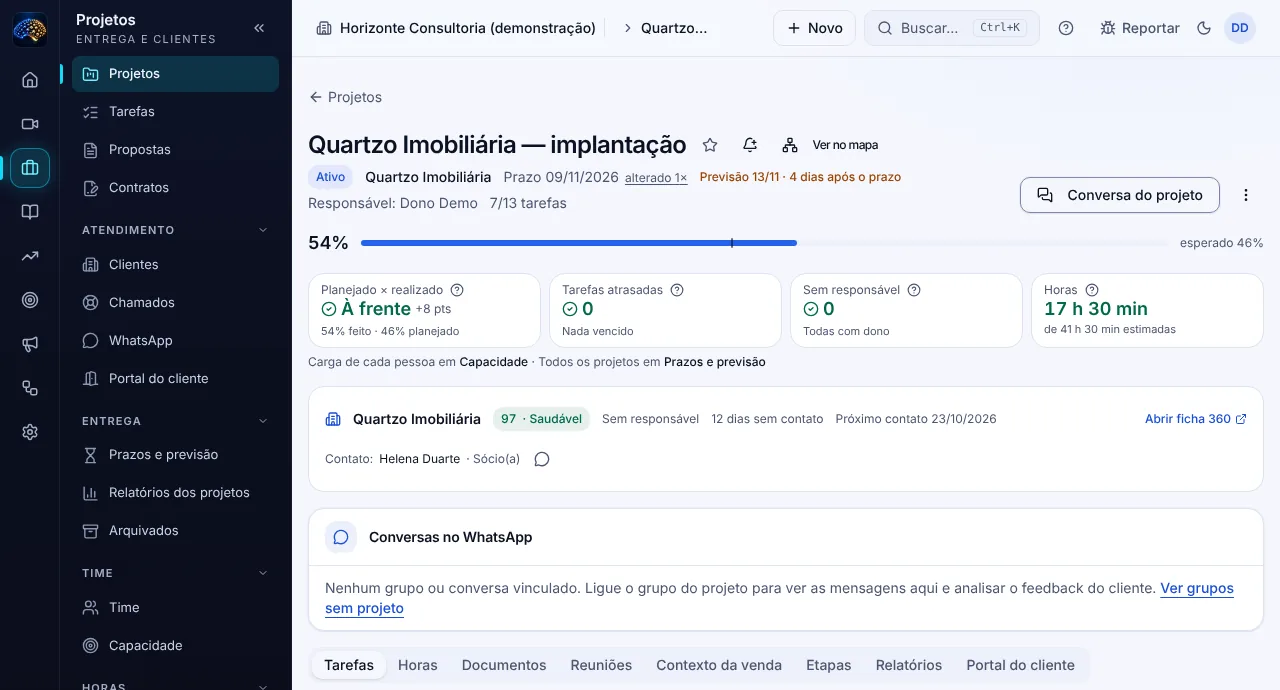Open Time in the sidebar
The height and width of the screenshot is (690, 1280).
click(x=175, y=608)
